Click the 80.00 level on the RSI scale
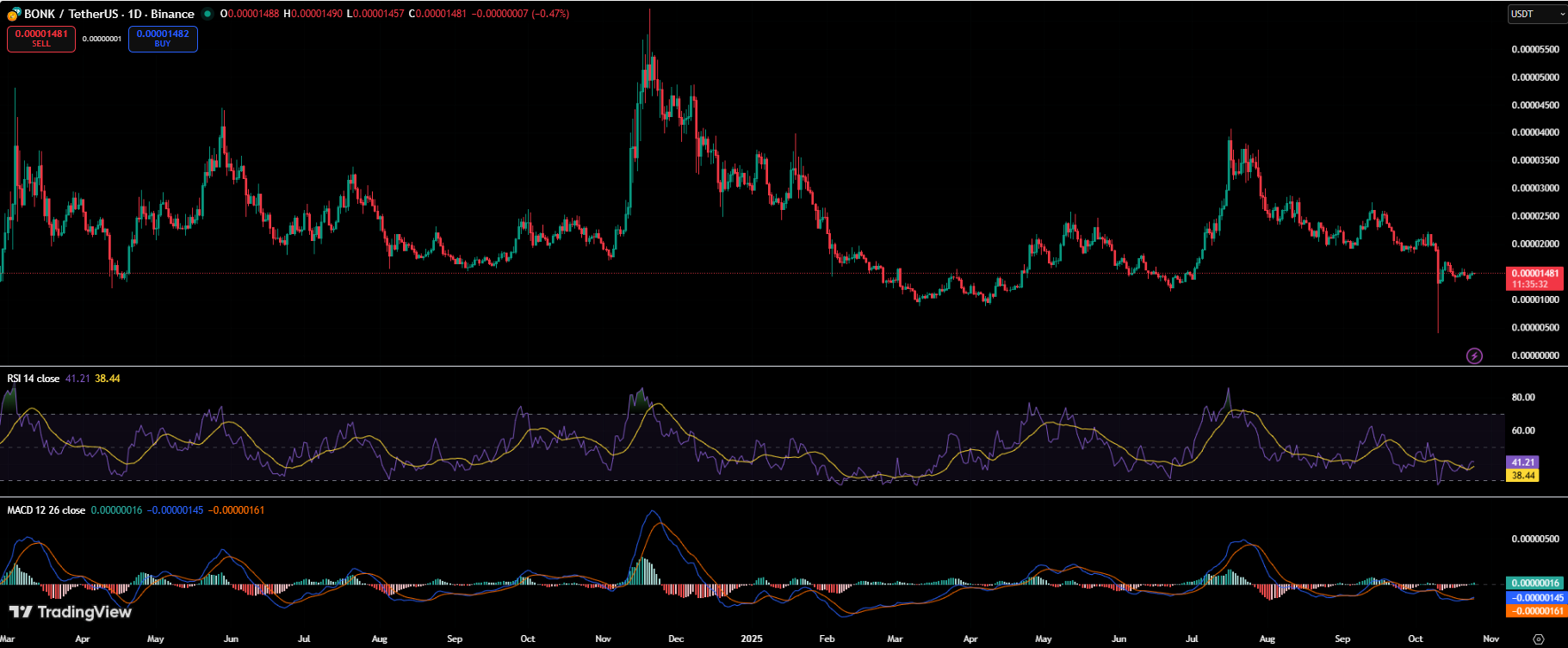 pos(1523,398)
